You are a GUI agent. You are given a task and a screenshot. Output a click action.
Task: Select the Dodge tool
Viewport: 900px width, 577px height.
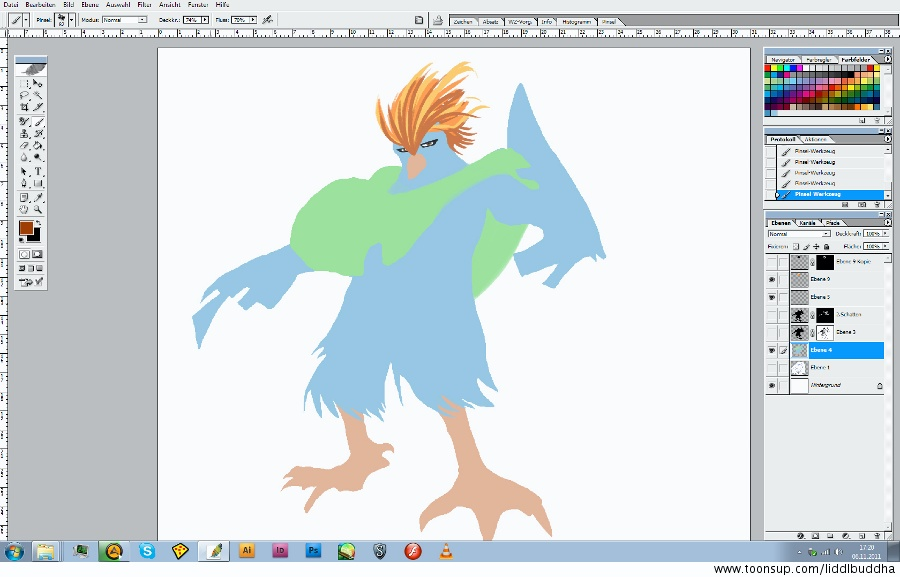38,157
